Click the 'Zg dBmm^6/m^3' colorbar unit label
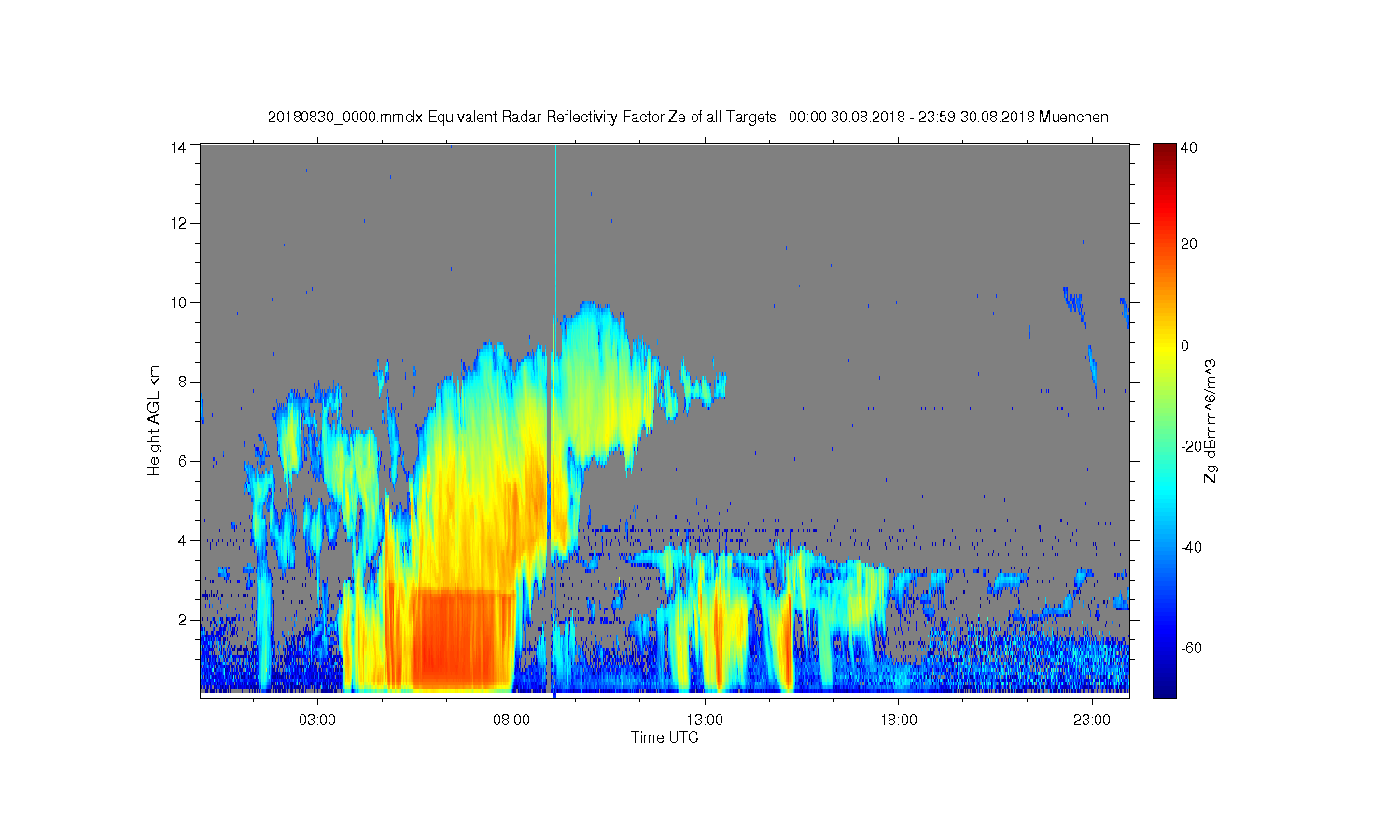This screenshot has height=840, width=1400. tap(1211, 420)
